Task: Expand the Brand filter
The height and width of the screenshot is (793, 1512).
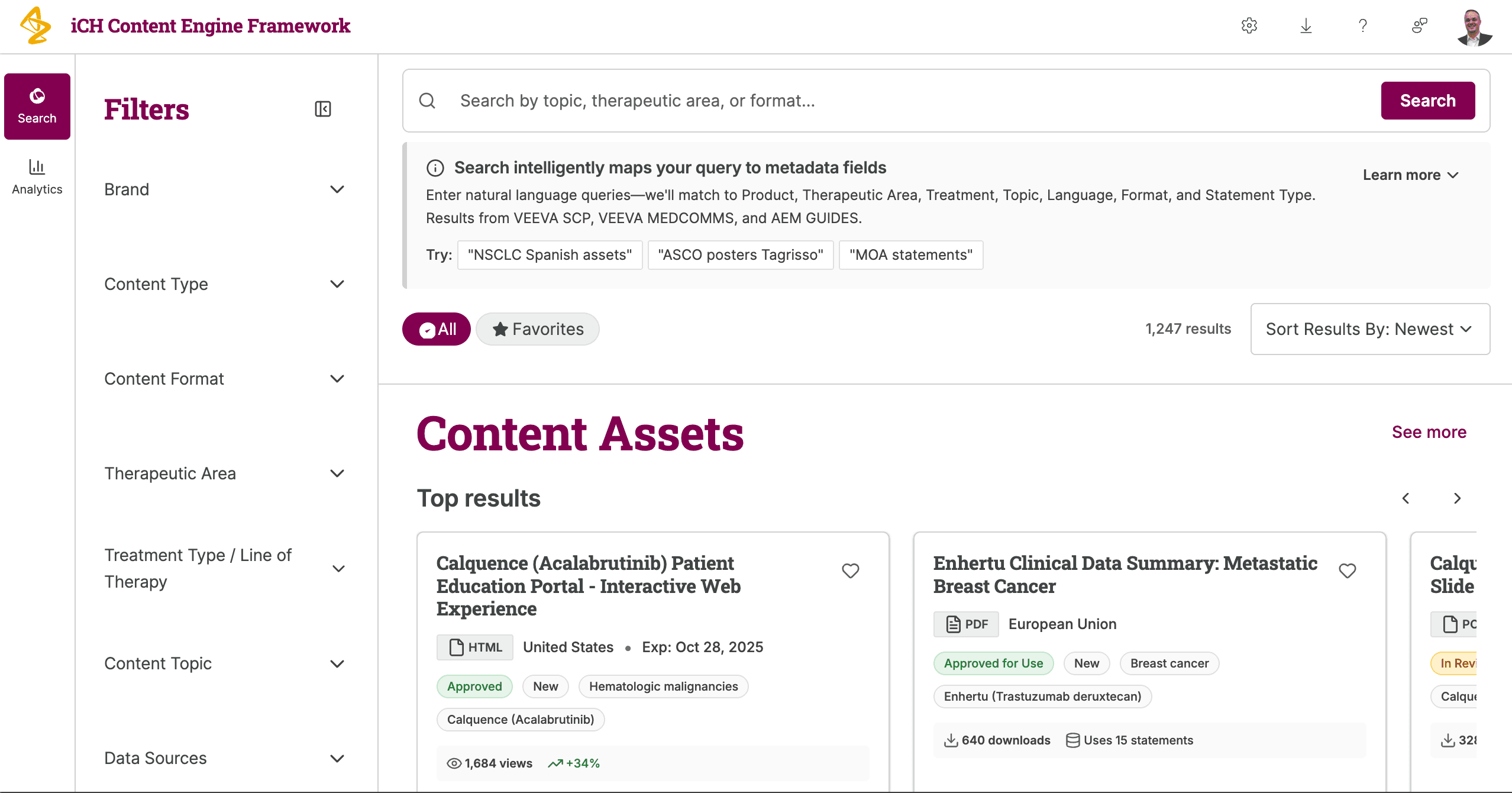Action: (x=337, y=189)
